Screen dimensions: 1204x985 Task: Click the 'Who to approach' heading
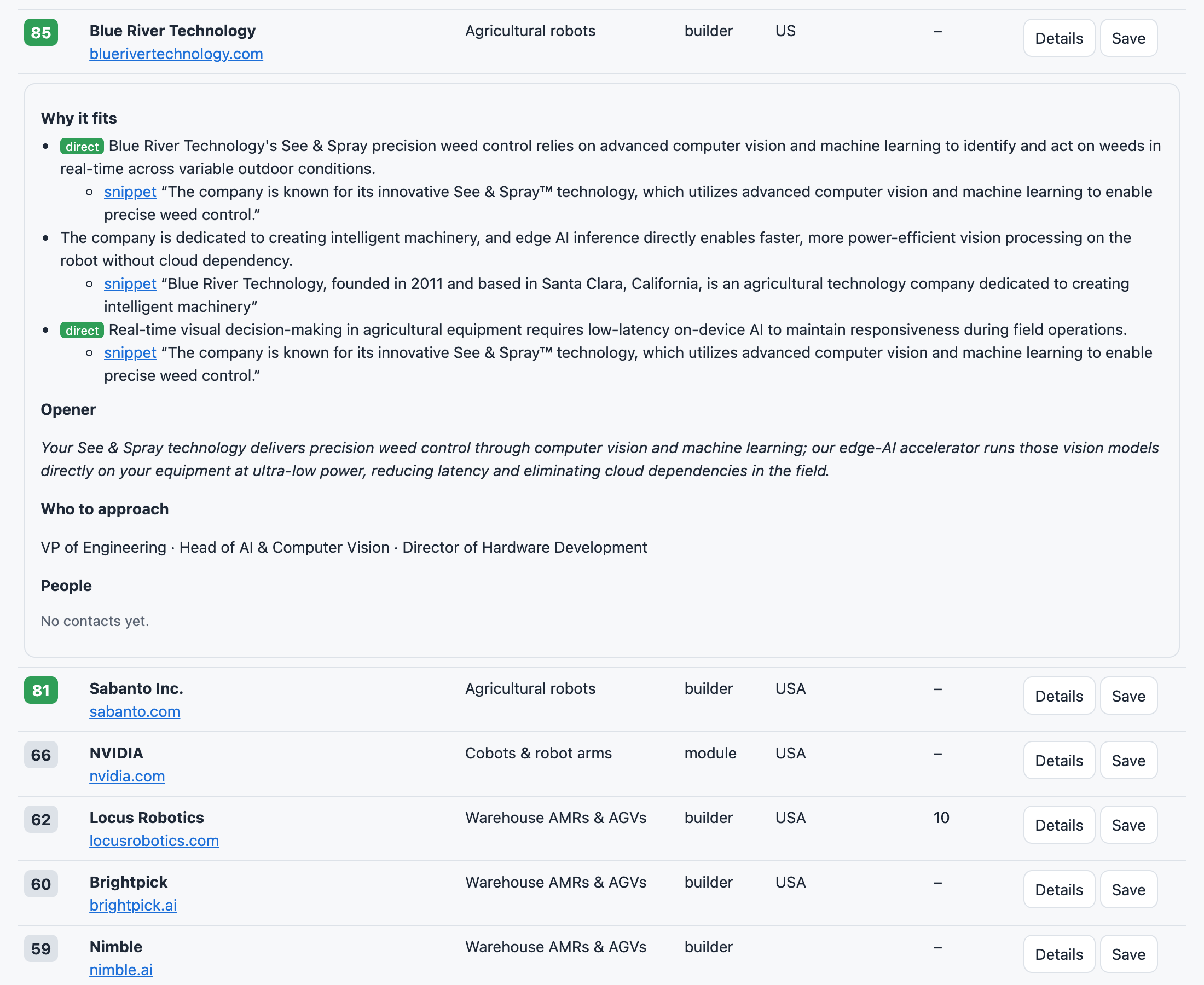[x=105, y=509]
